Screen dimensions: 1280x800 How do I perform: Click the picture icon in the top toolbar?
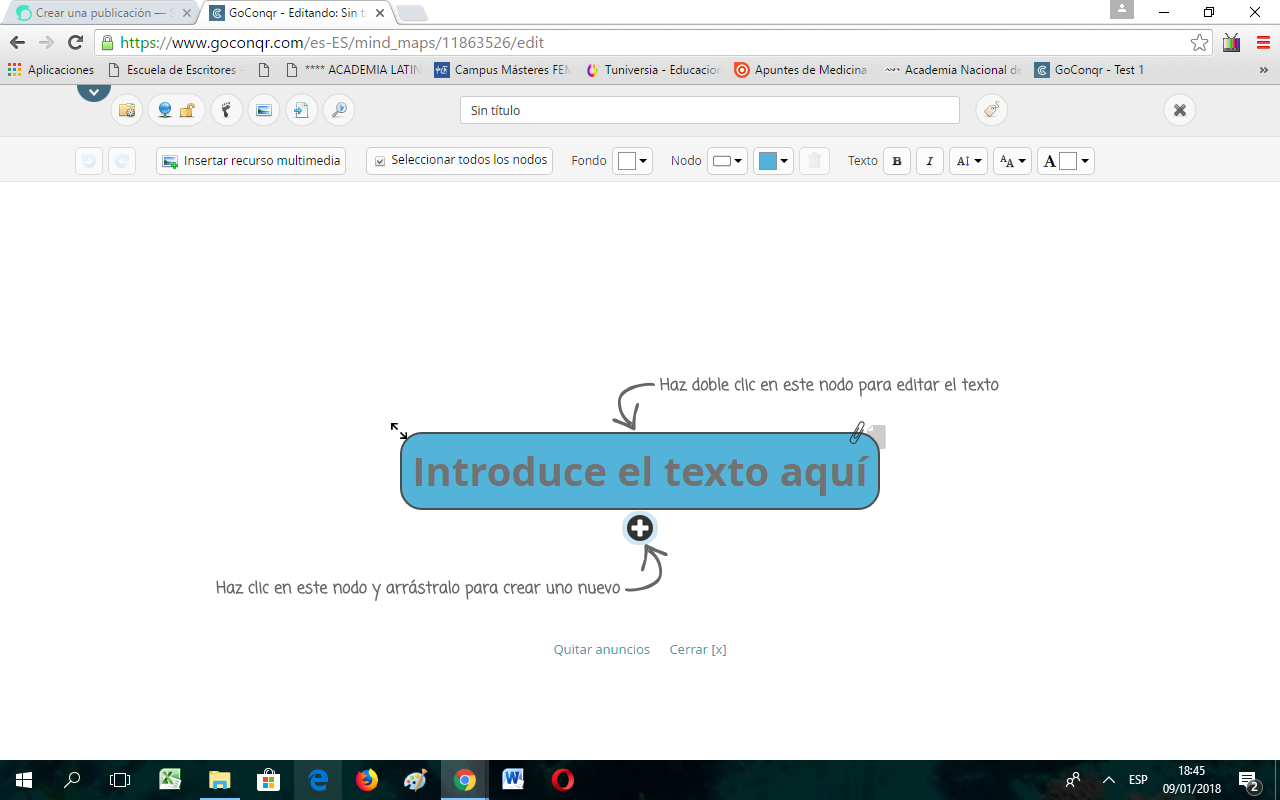tap(264, 110)
